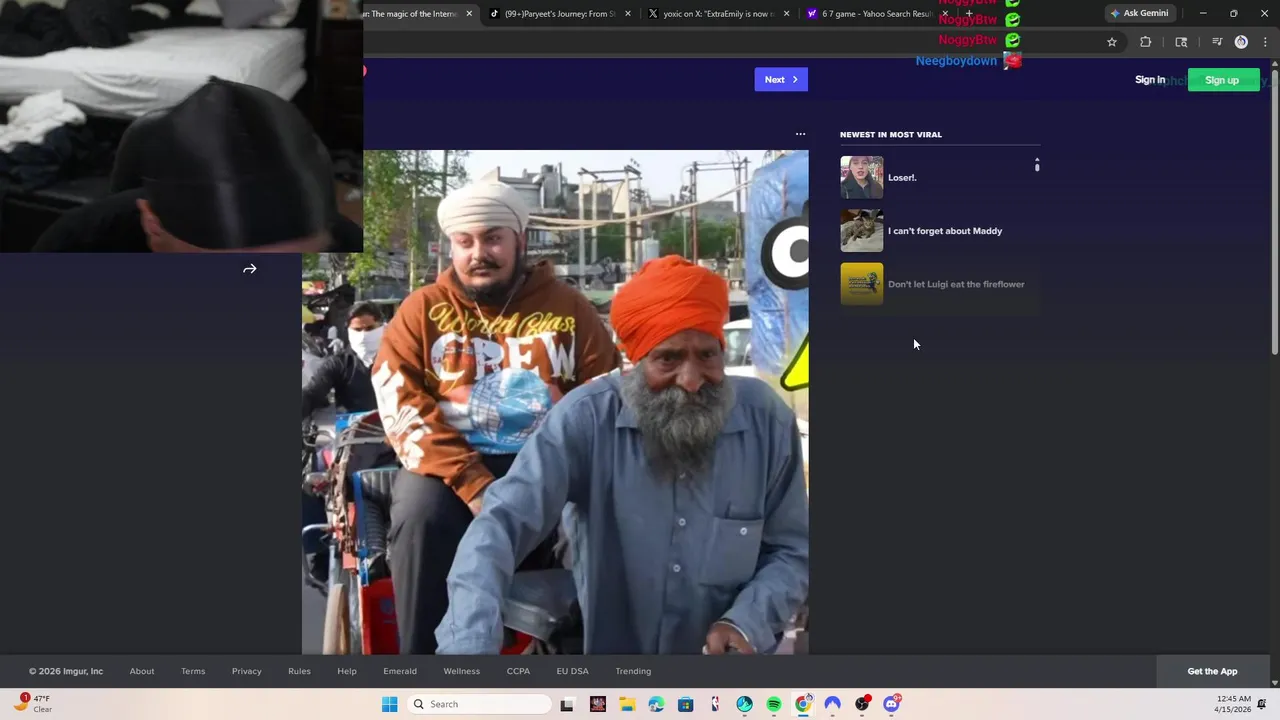Open the game icon after Task View
Image resolution: width=1280 pixels, height=720 pixels.
pos(598,704)
